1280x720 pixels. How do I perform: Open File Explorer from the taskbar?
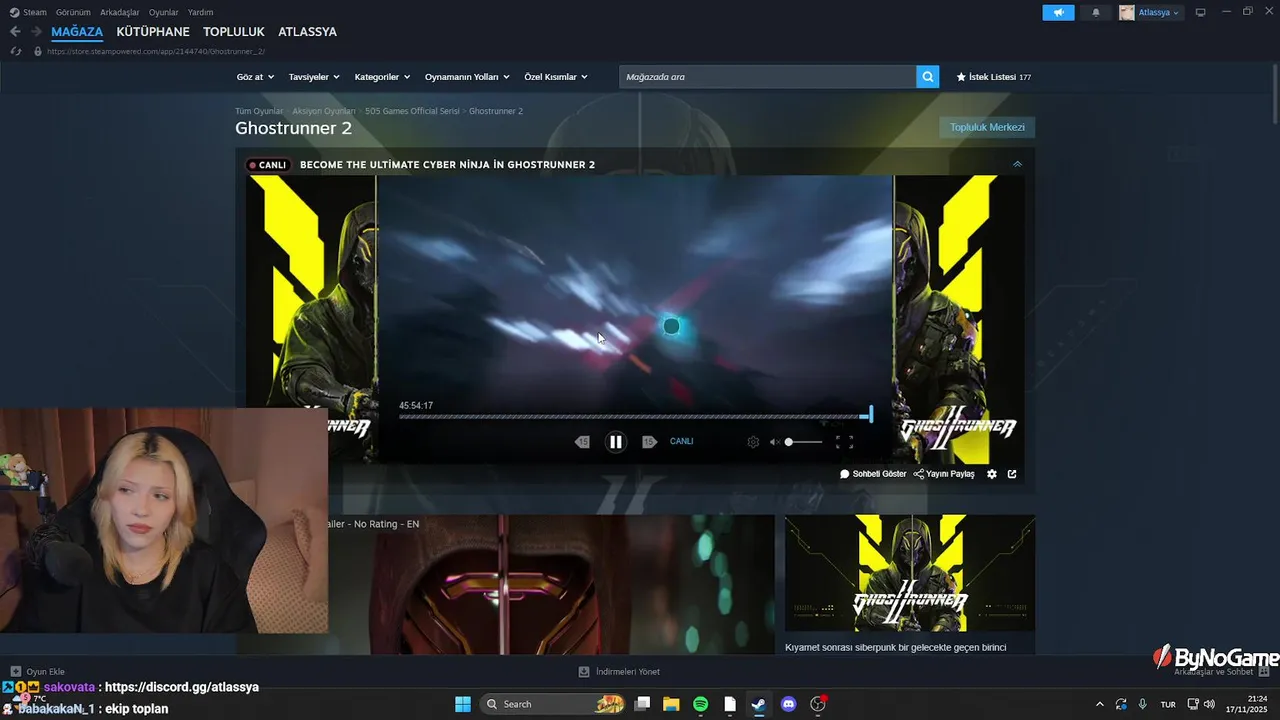pyautogui.click(x=671, y=704)
